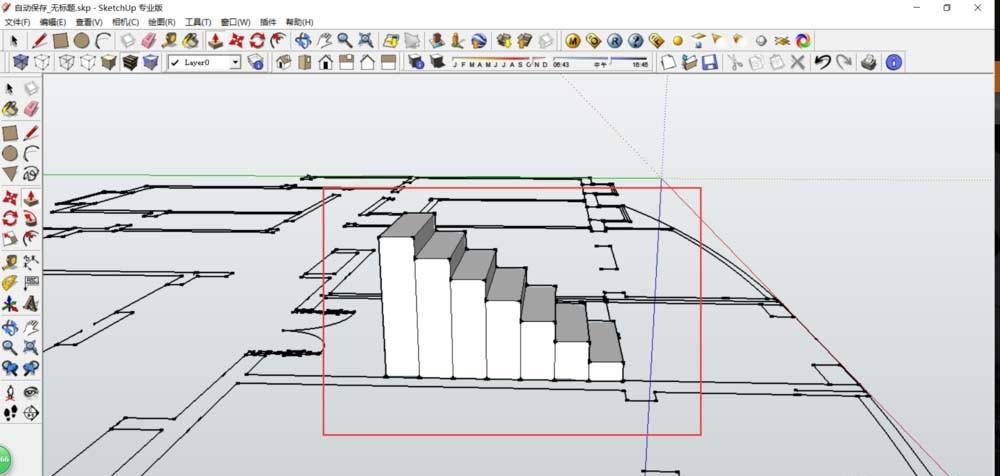Screen dimensions: 1000x476
Task: Choose the Text label tool
Action: pos(31,283)
